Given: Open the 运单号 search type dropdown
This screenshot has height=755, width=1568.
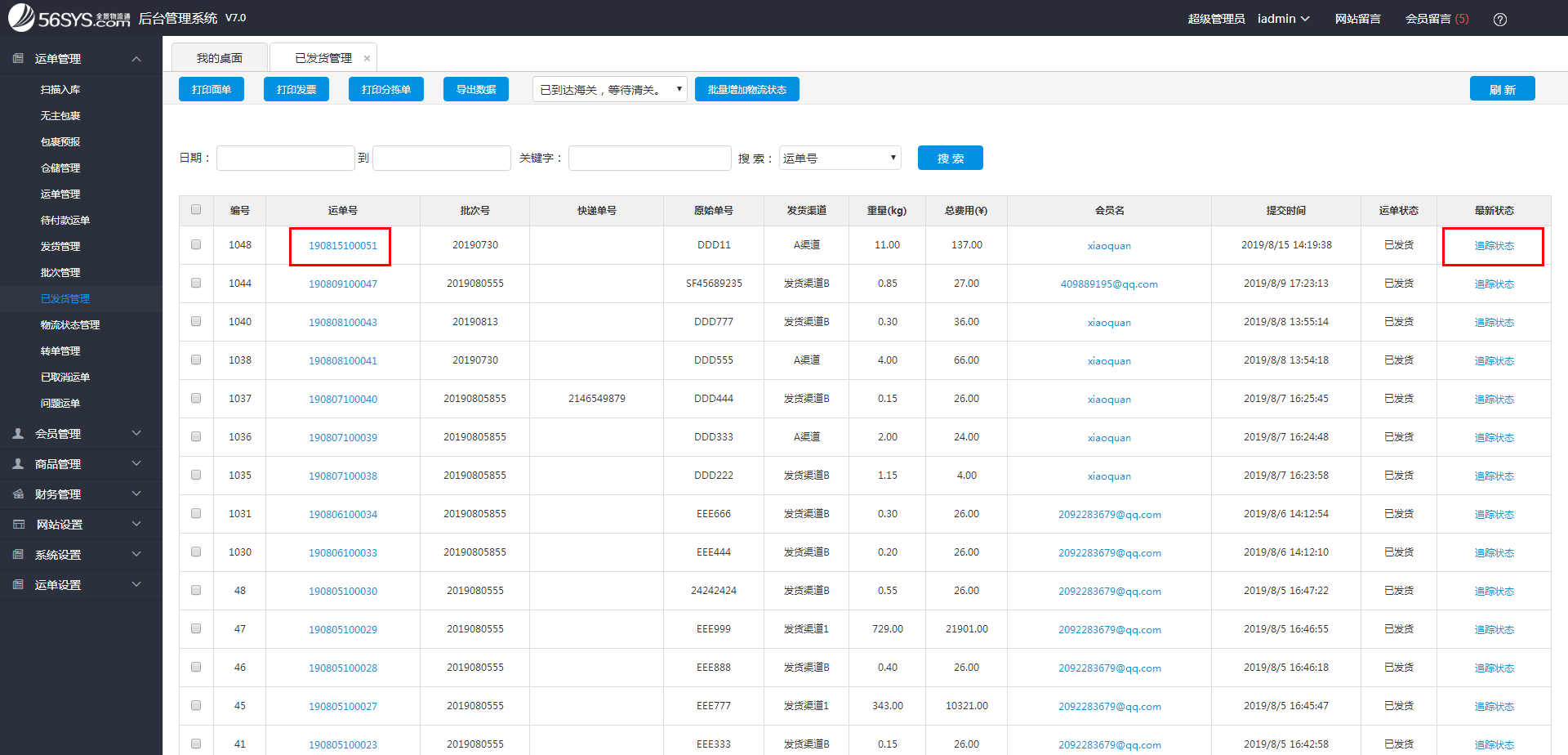Looking at the screenshot, I should 839,158.
